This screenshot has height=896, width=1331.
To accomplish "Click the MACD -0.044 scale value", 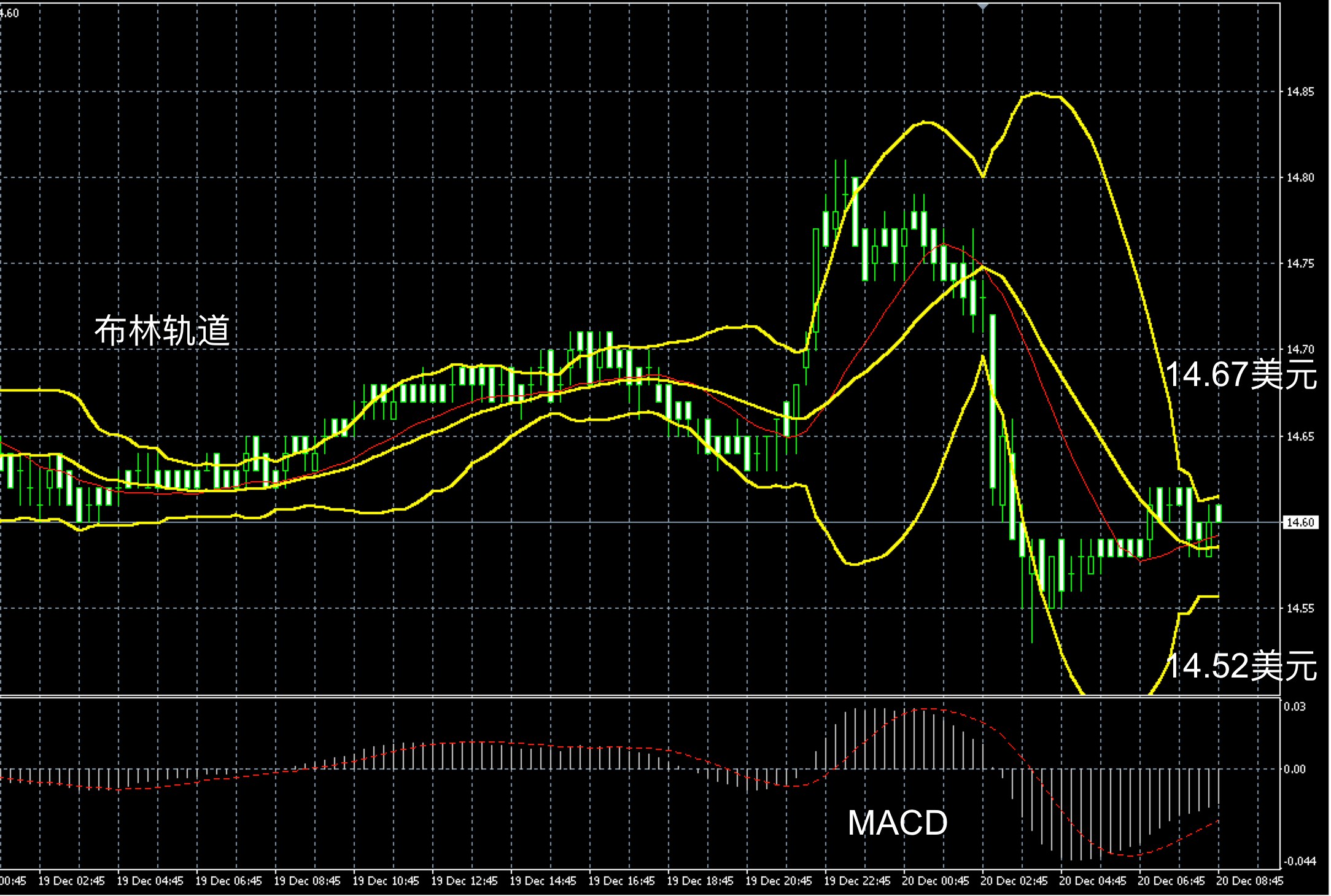I will 1299,862.
